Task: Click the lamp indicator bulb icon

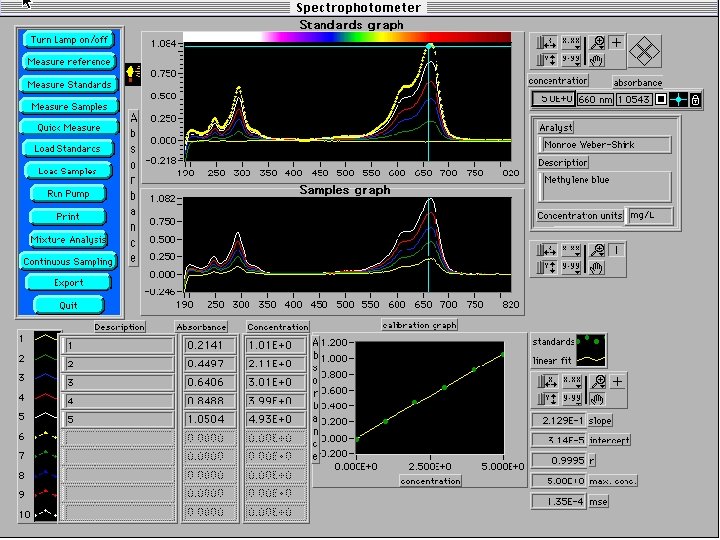Action: 130,72
